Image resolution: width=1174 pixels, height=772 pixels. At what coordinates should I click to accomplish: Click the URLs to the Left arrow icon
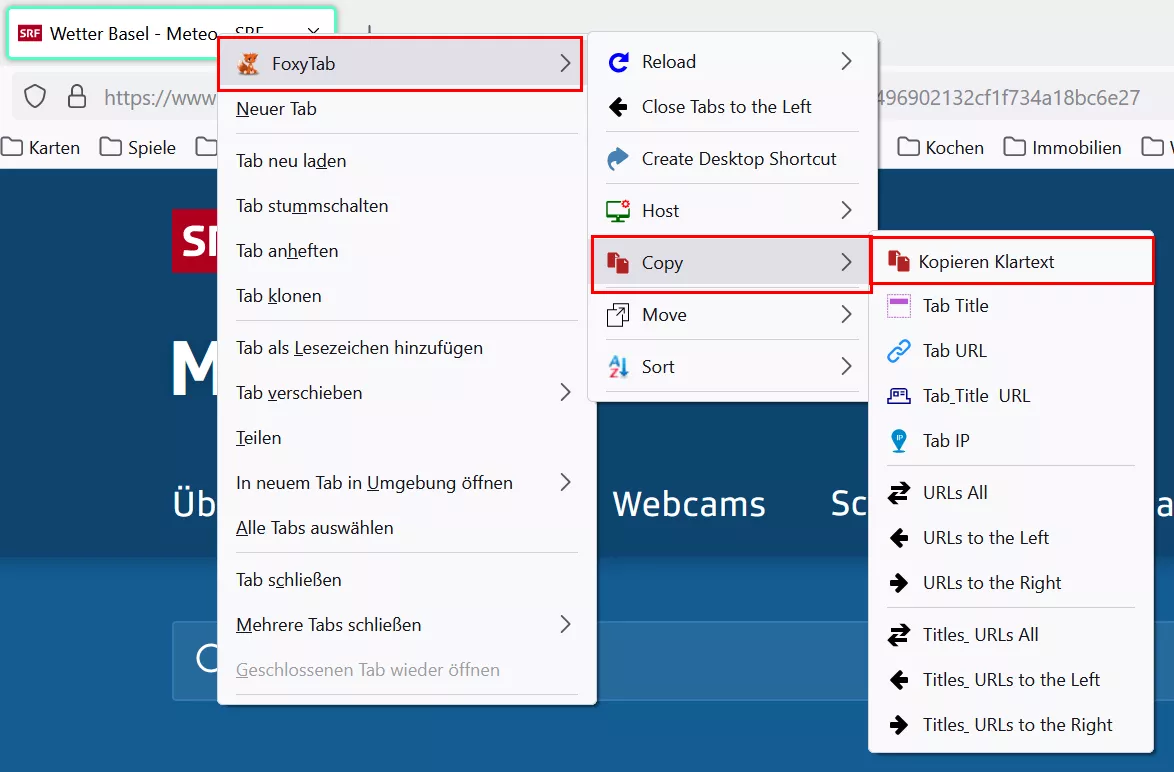pyautogui.click(x=898, y=538)
